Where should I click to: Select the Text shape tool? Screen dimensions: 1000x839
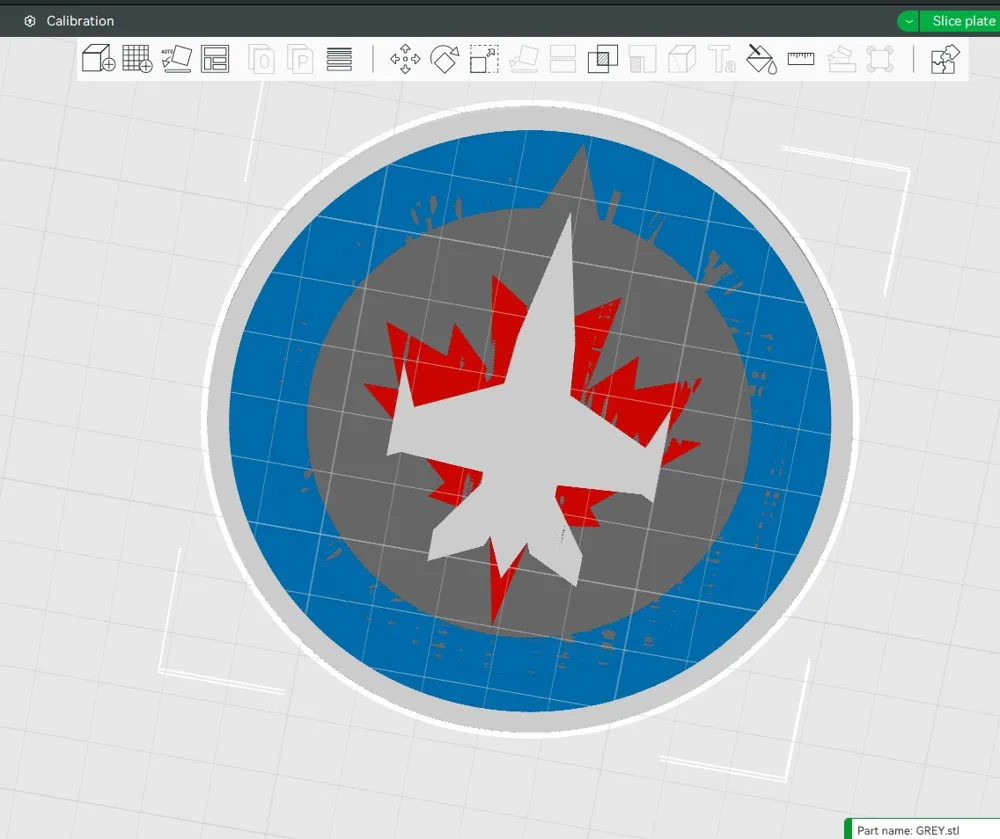[x=722, y=59]
